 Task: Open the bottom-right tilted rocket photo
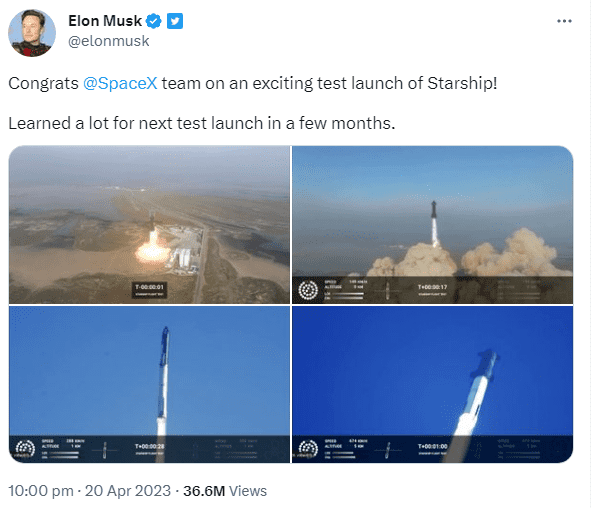pos(433,384)
